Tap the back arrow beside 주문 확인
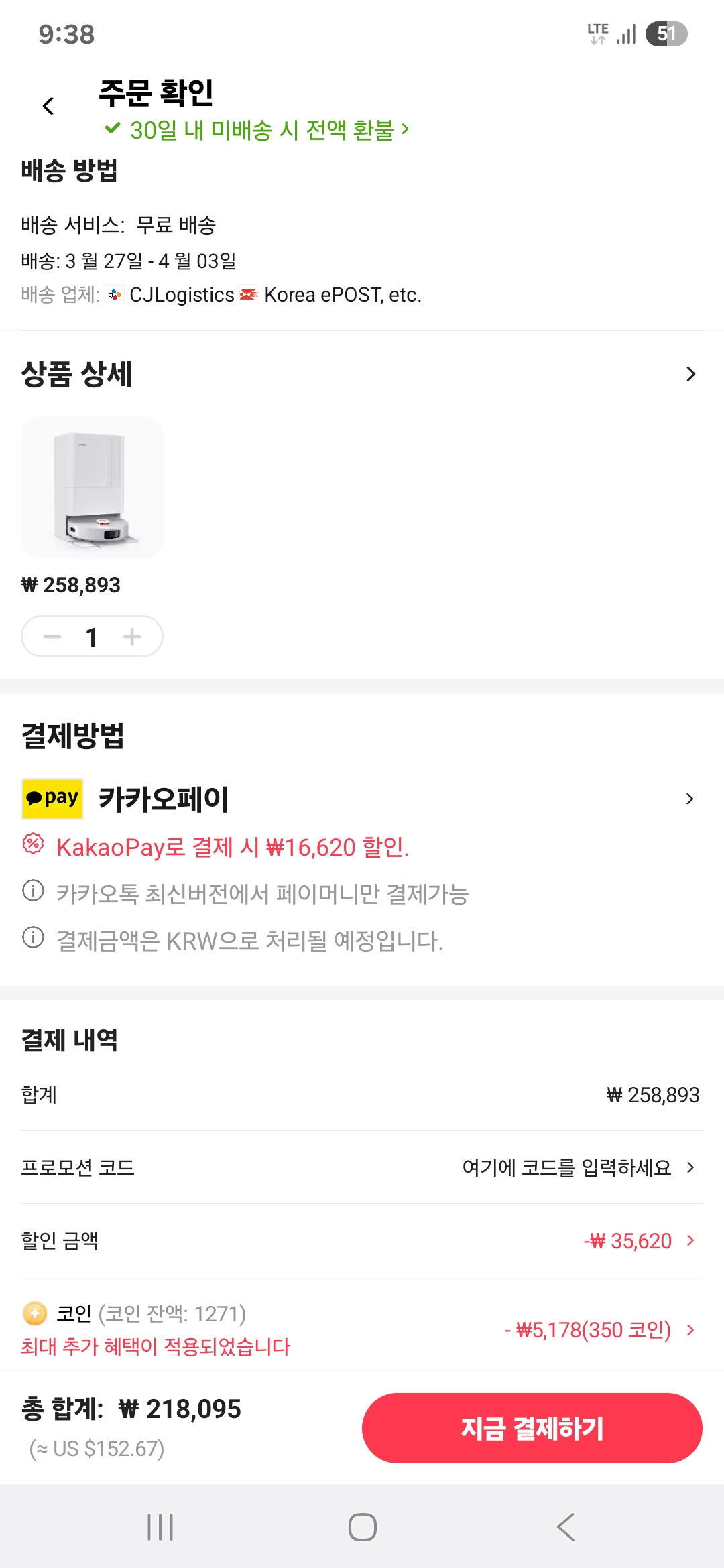This screenshot has height=1568, width=724. [x=48, y=106]
